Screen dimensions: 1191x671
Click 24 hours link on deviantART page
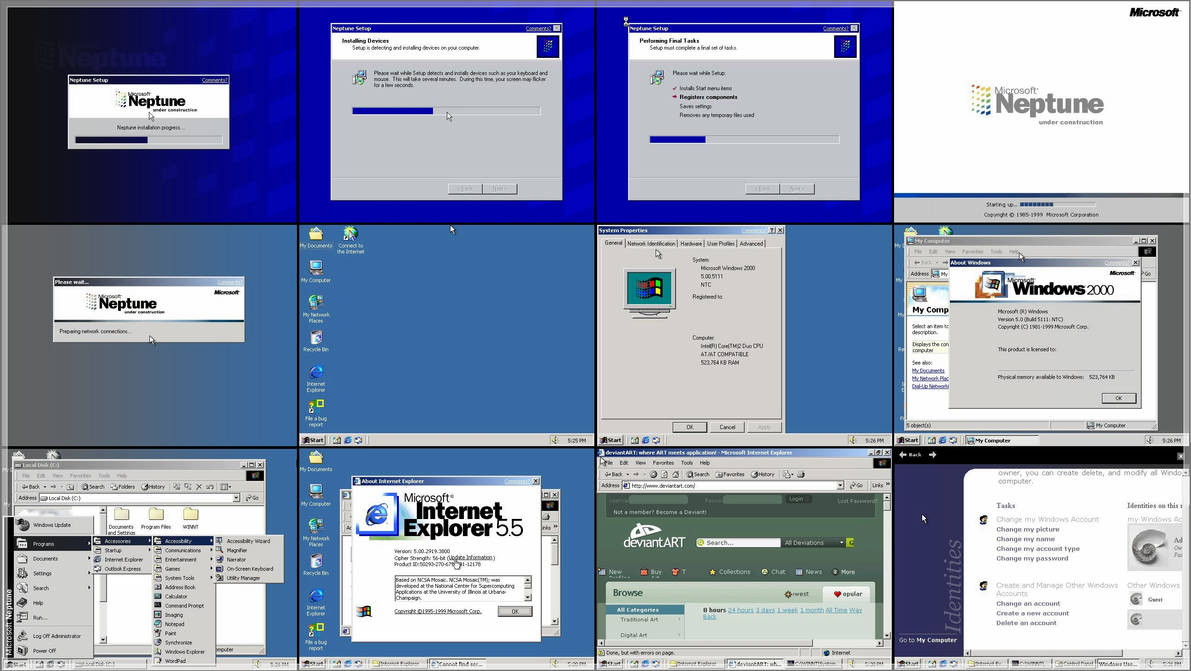pos(741,610)
